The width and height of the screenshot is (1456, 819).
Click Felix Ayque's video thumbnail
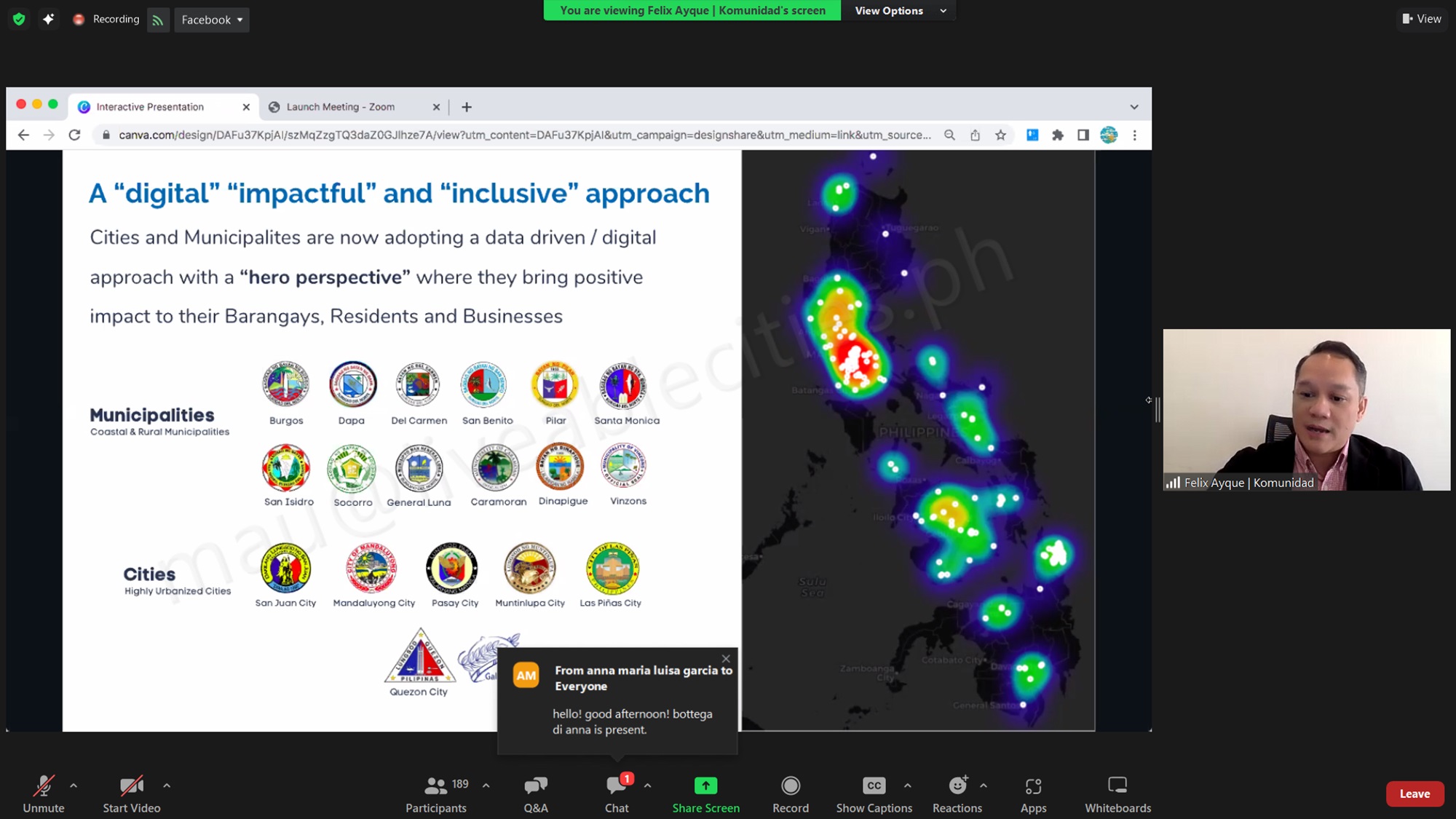1306,410
